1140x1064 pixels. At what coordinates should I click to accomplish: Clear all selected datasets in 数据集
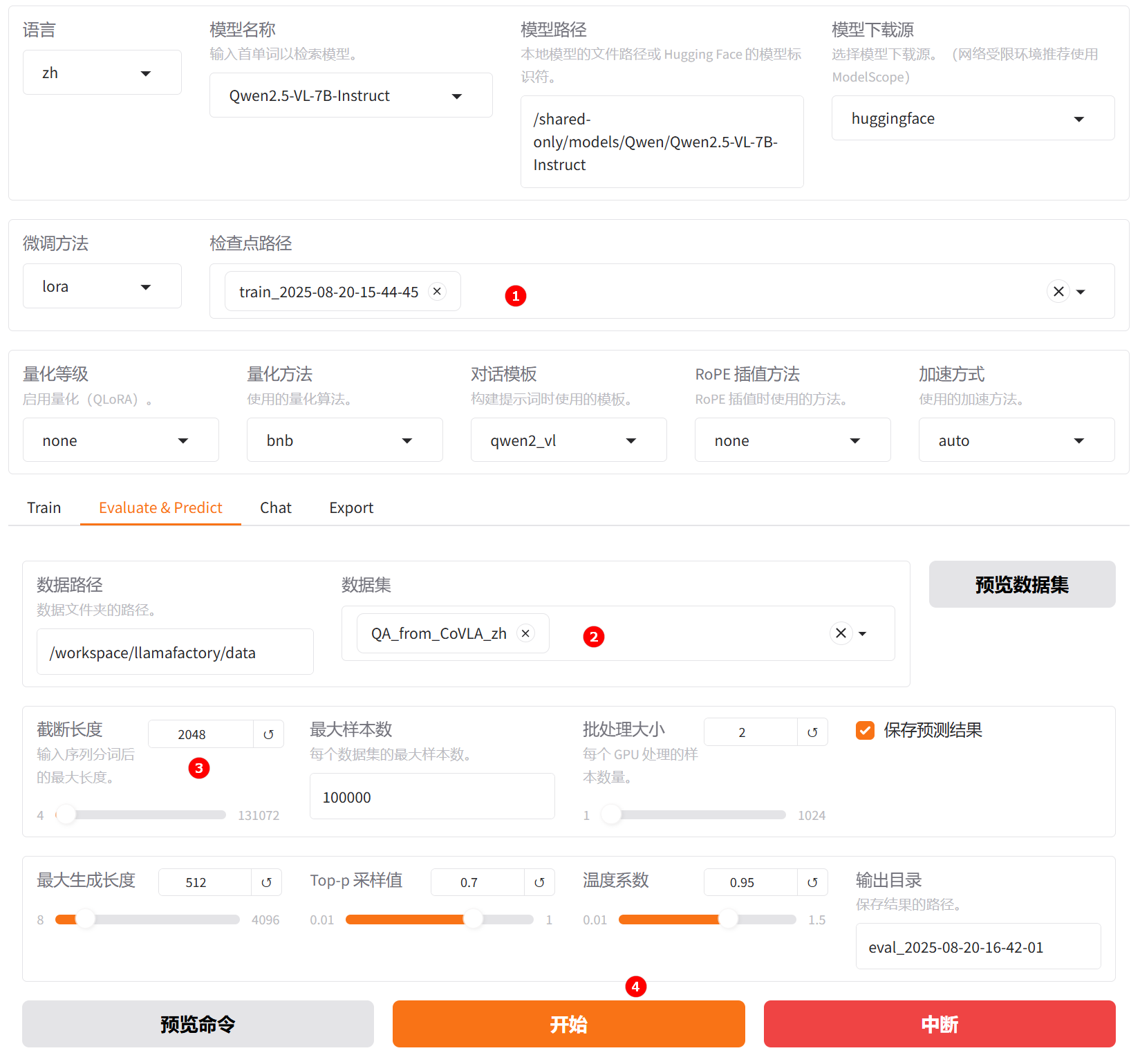[841, 633]
